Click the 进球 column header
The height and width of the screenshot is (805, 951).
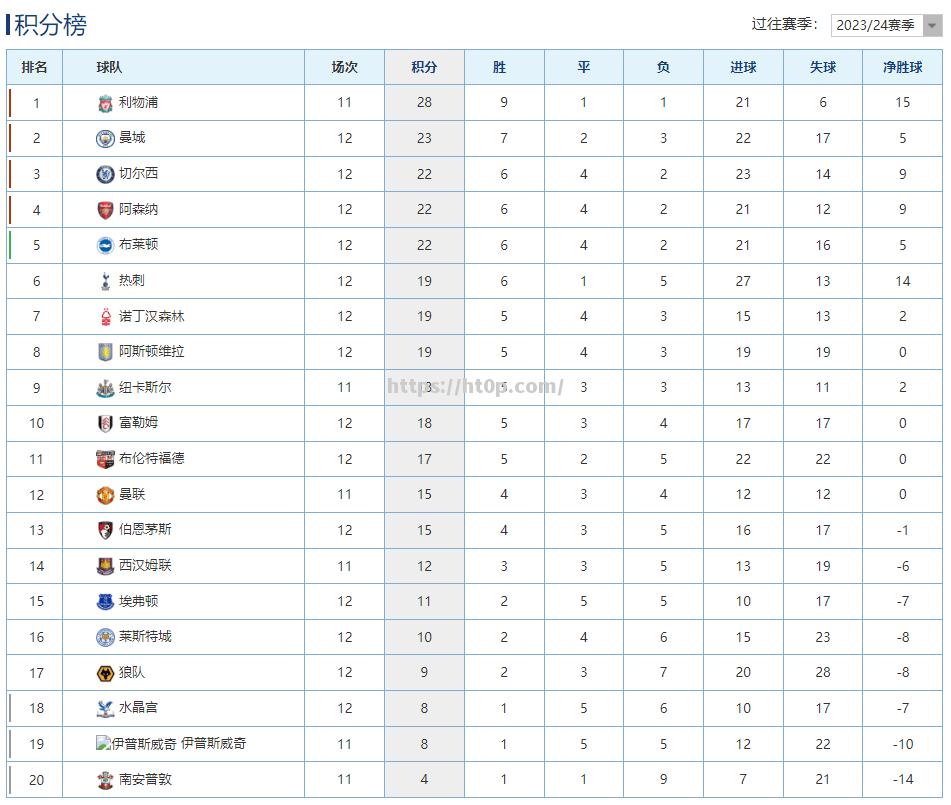point(743,67)
